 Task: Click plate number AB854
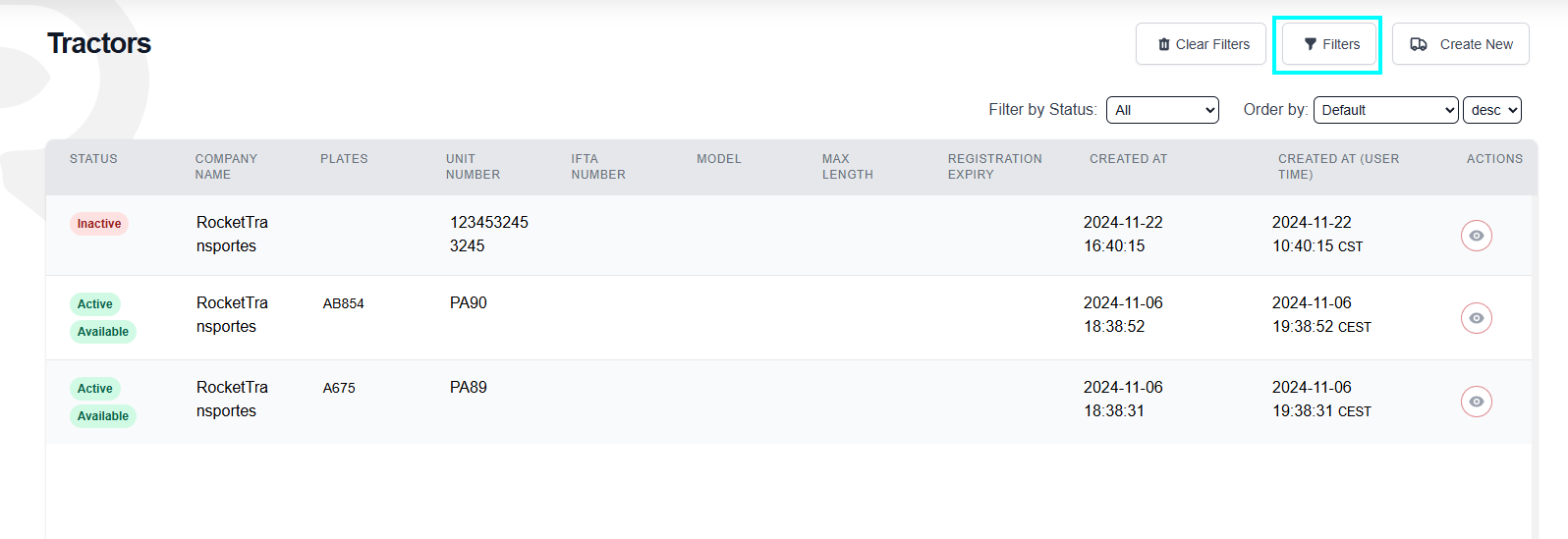click(344, 304)
